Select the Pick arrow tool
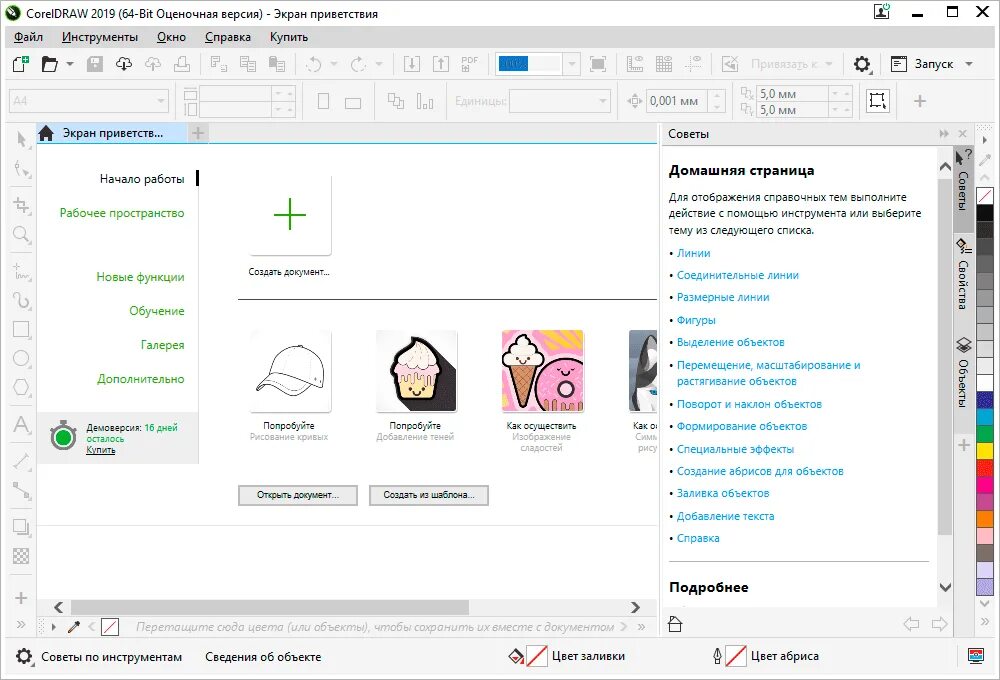1000x680 pixels. tap(22, 139)
